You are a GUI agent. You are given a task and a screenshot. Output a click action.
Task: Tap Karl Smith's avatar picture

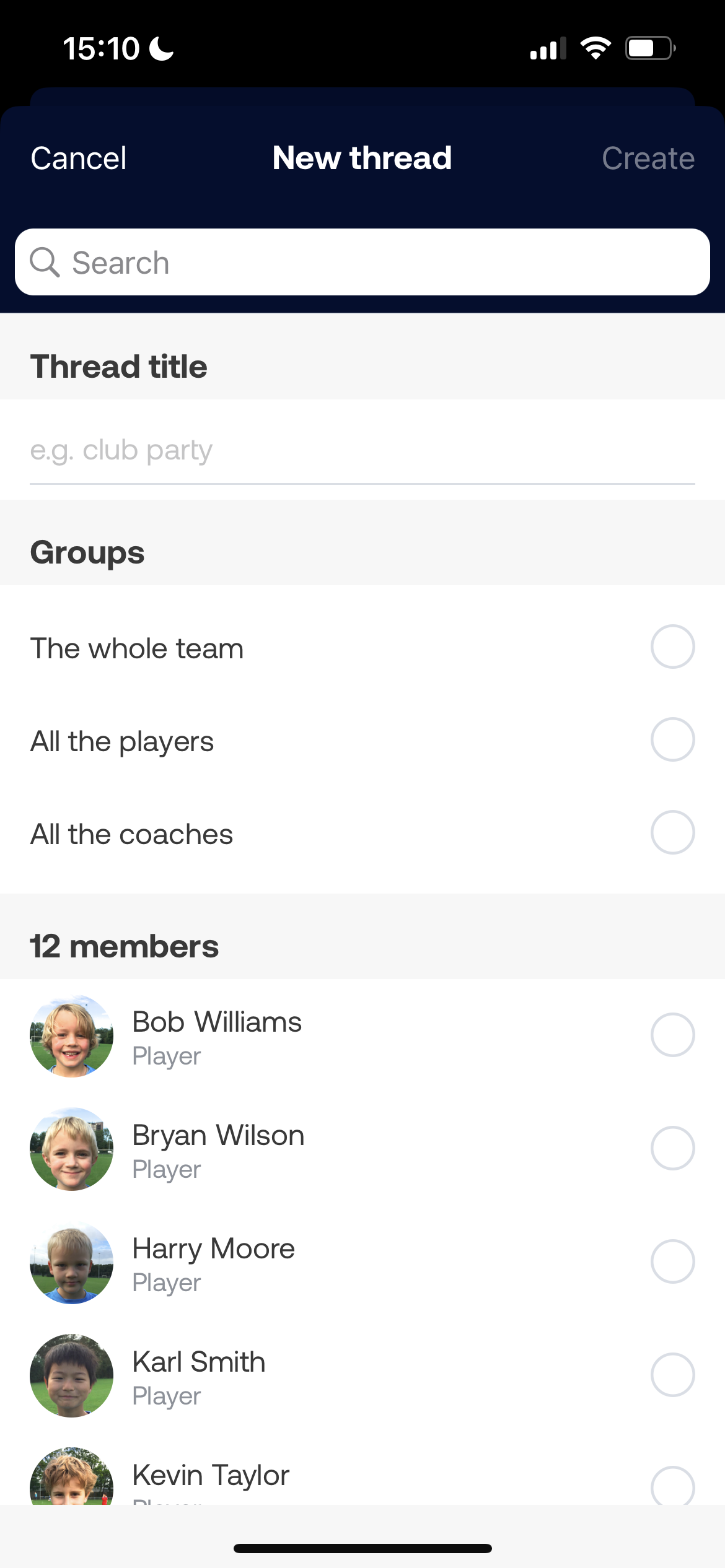(x=72, y=1376)
